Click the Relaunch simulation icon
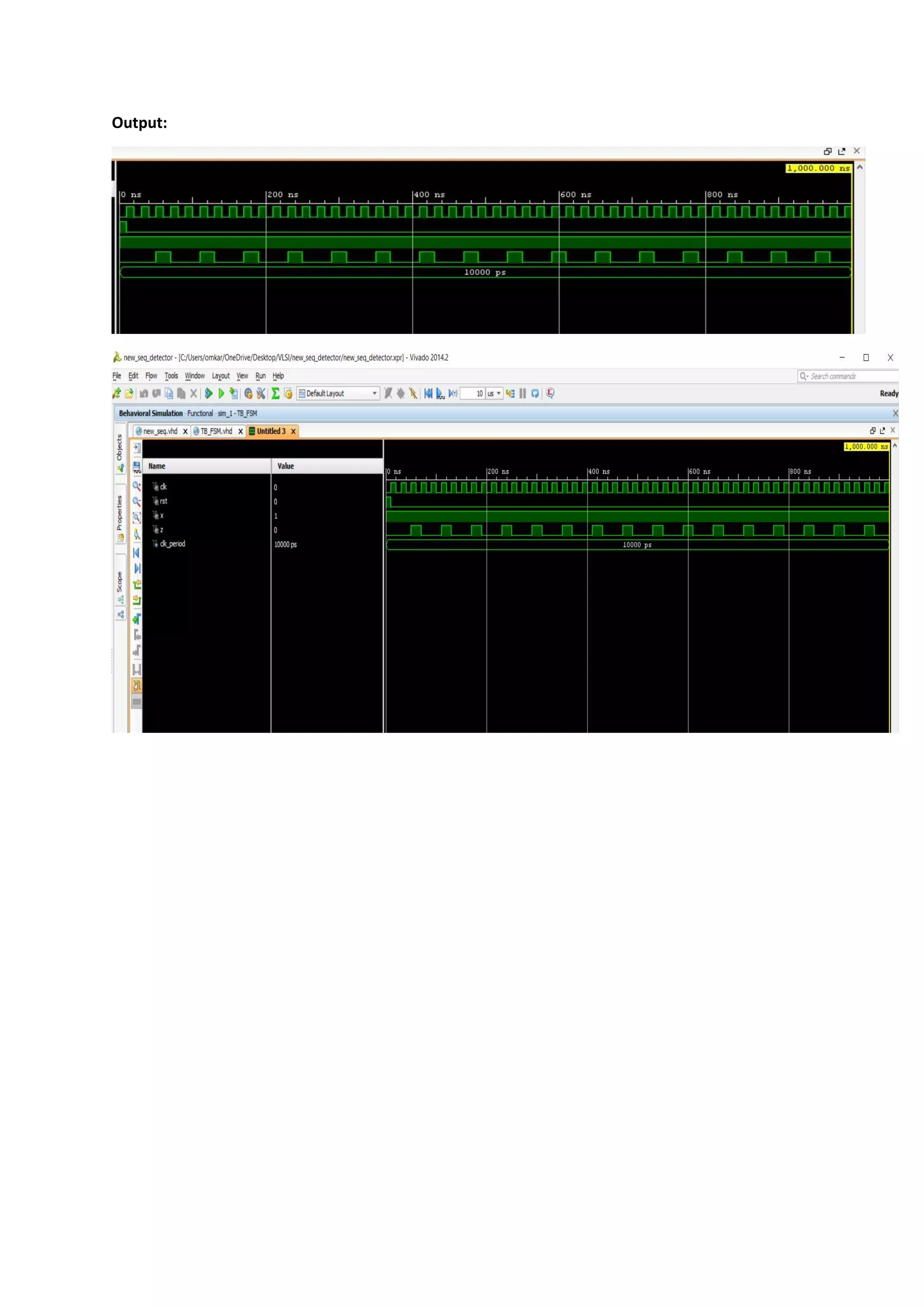This screenshot has height=1307, width=924. pos(536,394)
